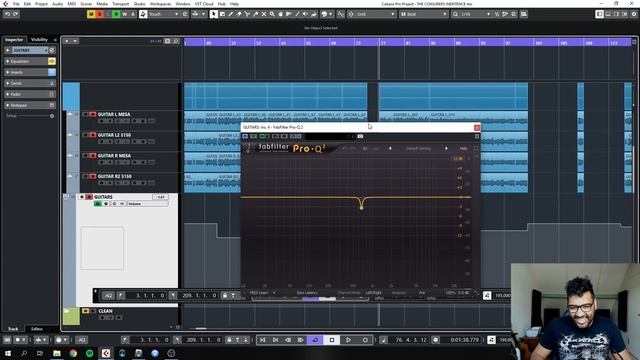Select the Range Selection tool
The width and height of the screenshot is (640, 360).
pyautogui.click(x=222, y=14)
